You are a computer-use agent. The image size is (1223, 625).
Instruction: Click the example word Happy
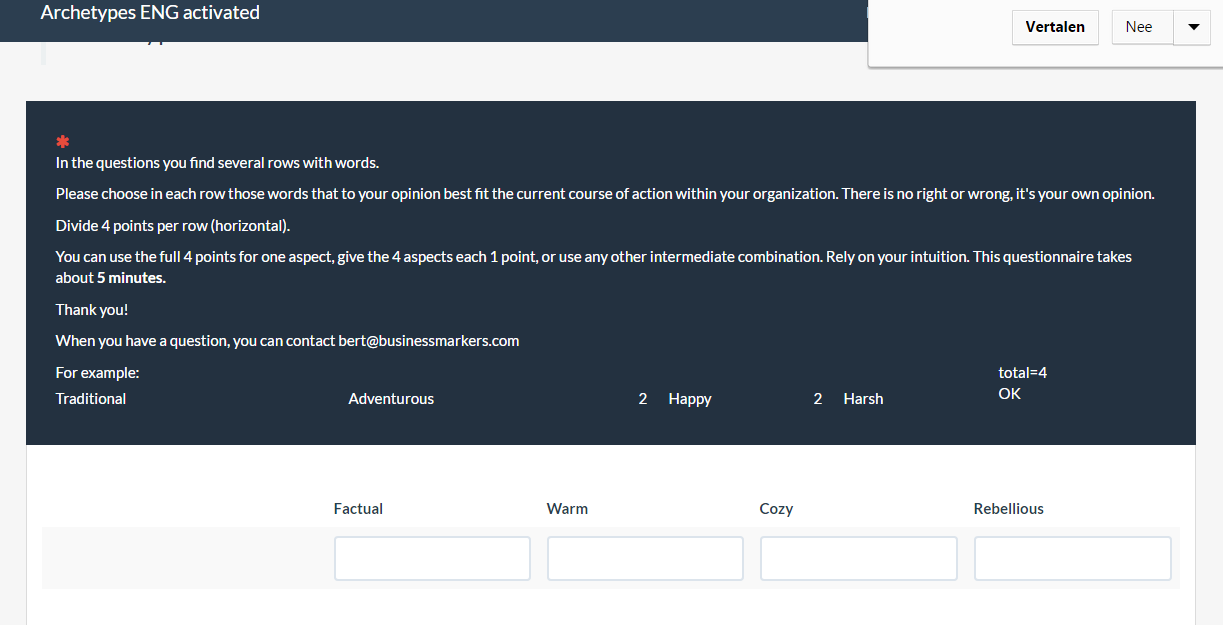pyautogui.click(x=690, y=398)
